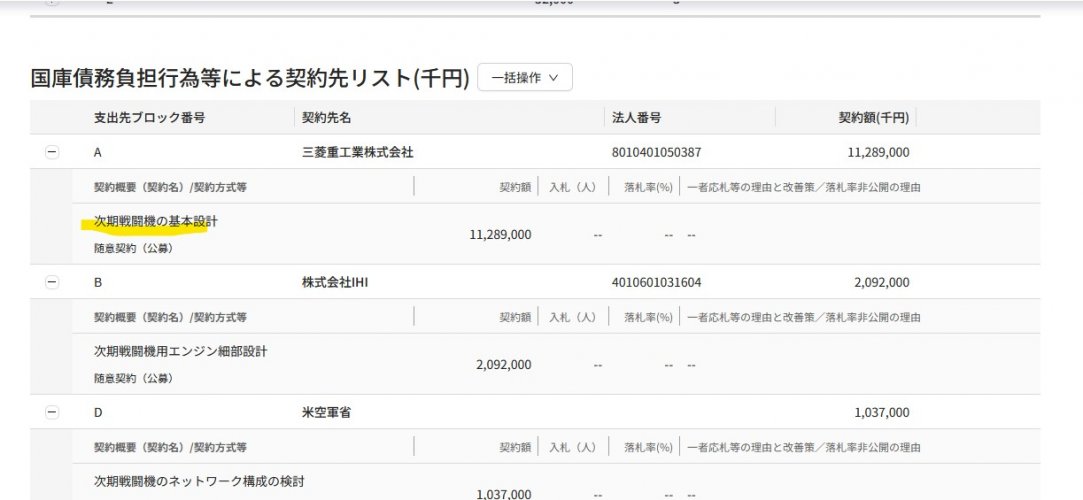
Task: Click 11,289,000 in the 三菱重工業 header row
Action: 879,153
